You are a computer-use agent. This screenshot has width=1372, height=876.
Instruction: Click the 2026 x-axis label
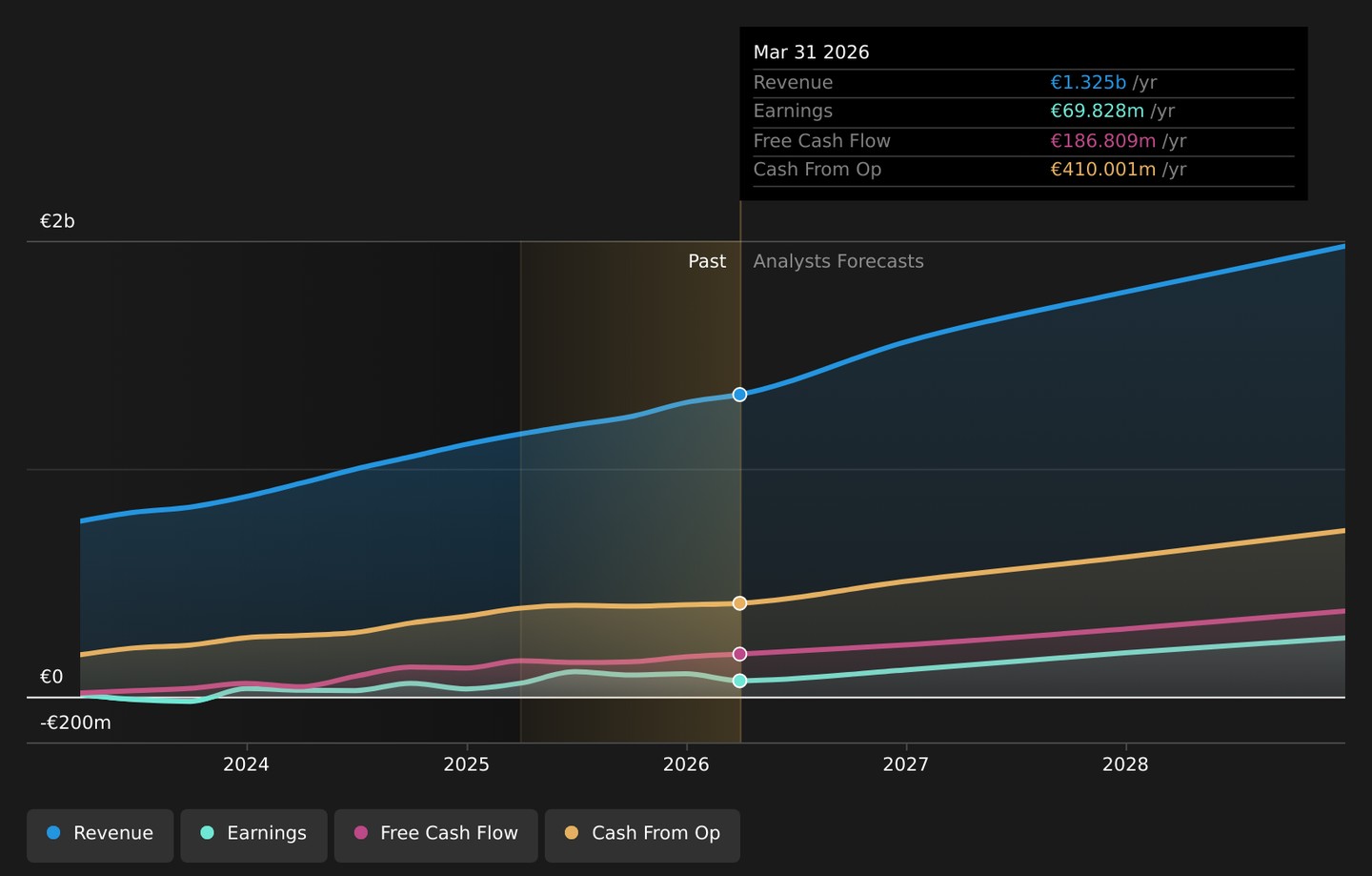pos(686,764)
